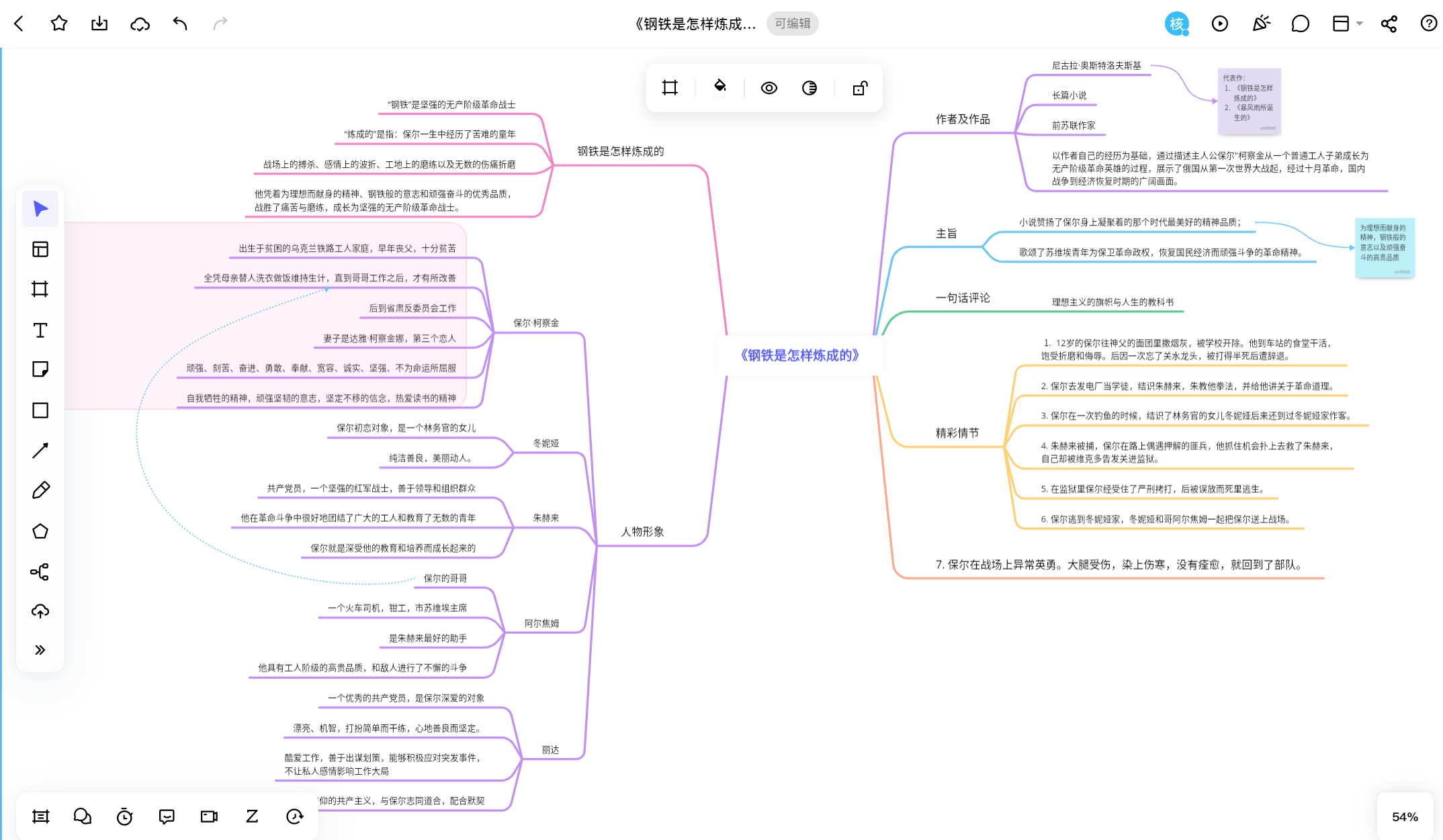Viewport: 1443px width, 840px height.
Task: Select central node 《钢铁是怎样炼成的》
Action: [799, 355]
